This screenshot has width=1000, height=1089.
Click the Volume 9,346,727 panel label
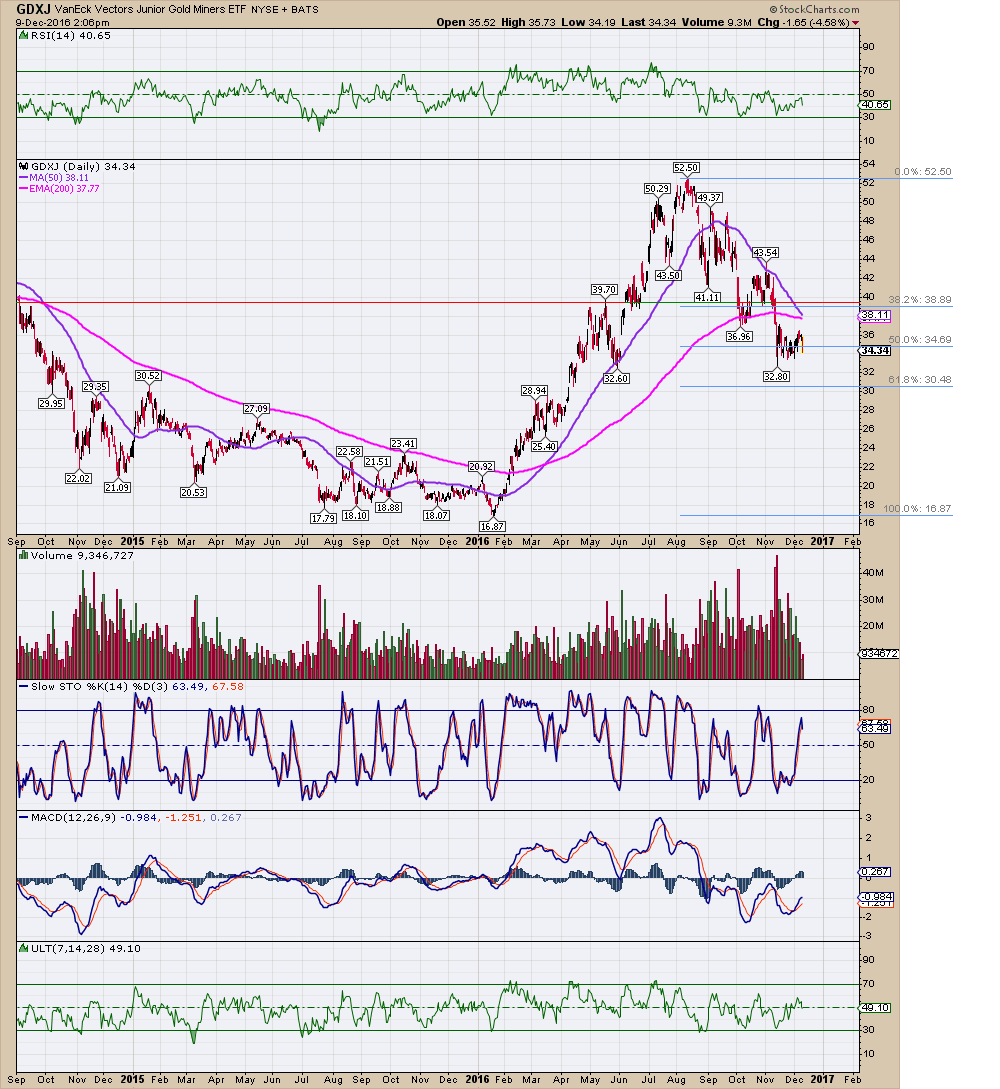click(76, 556)
